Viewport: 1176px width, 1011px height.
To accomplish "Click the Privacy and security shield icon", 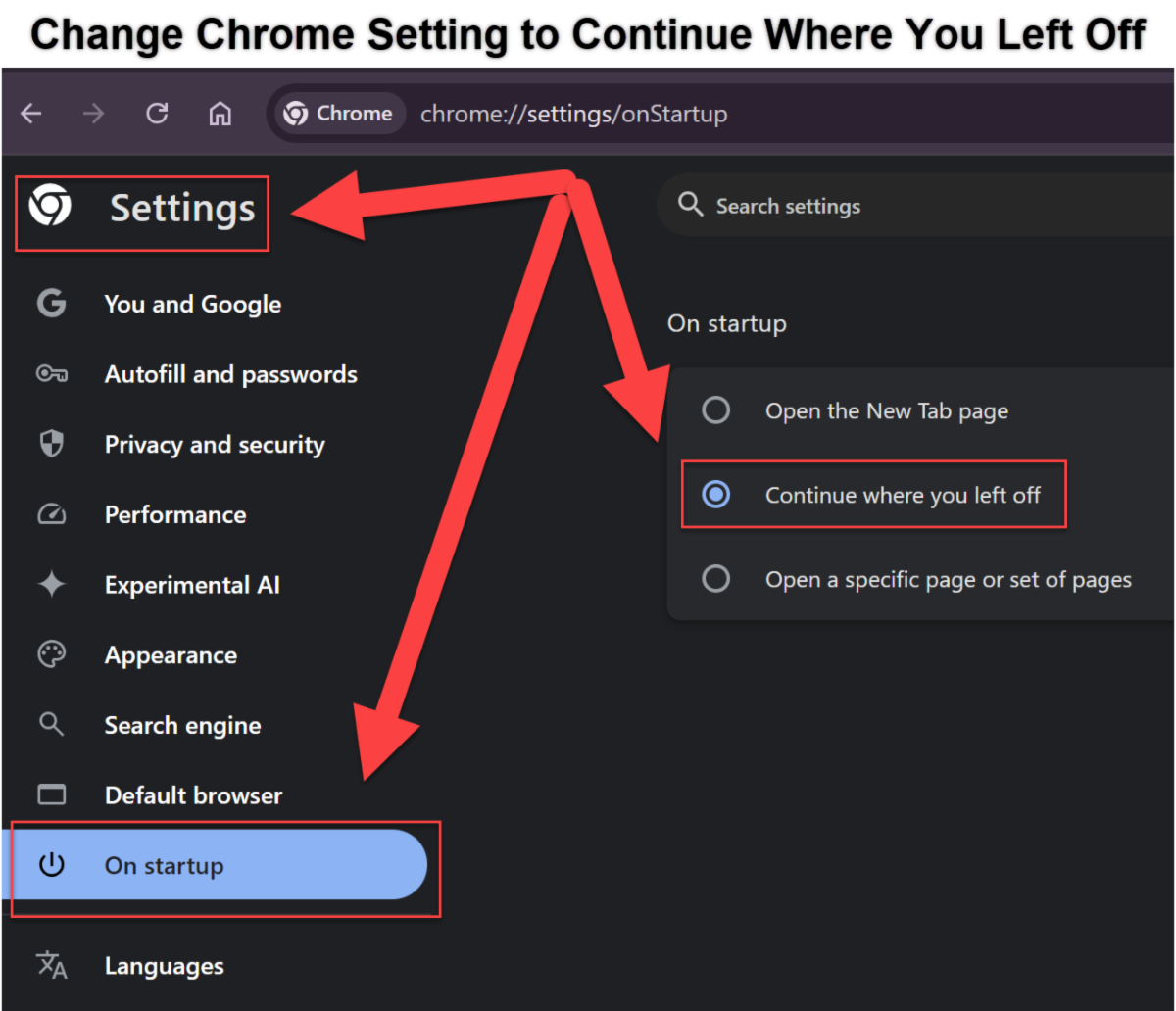I will [51, 444].
